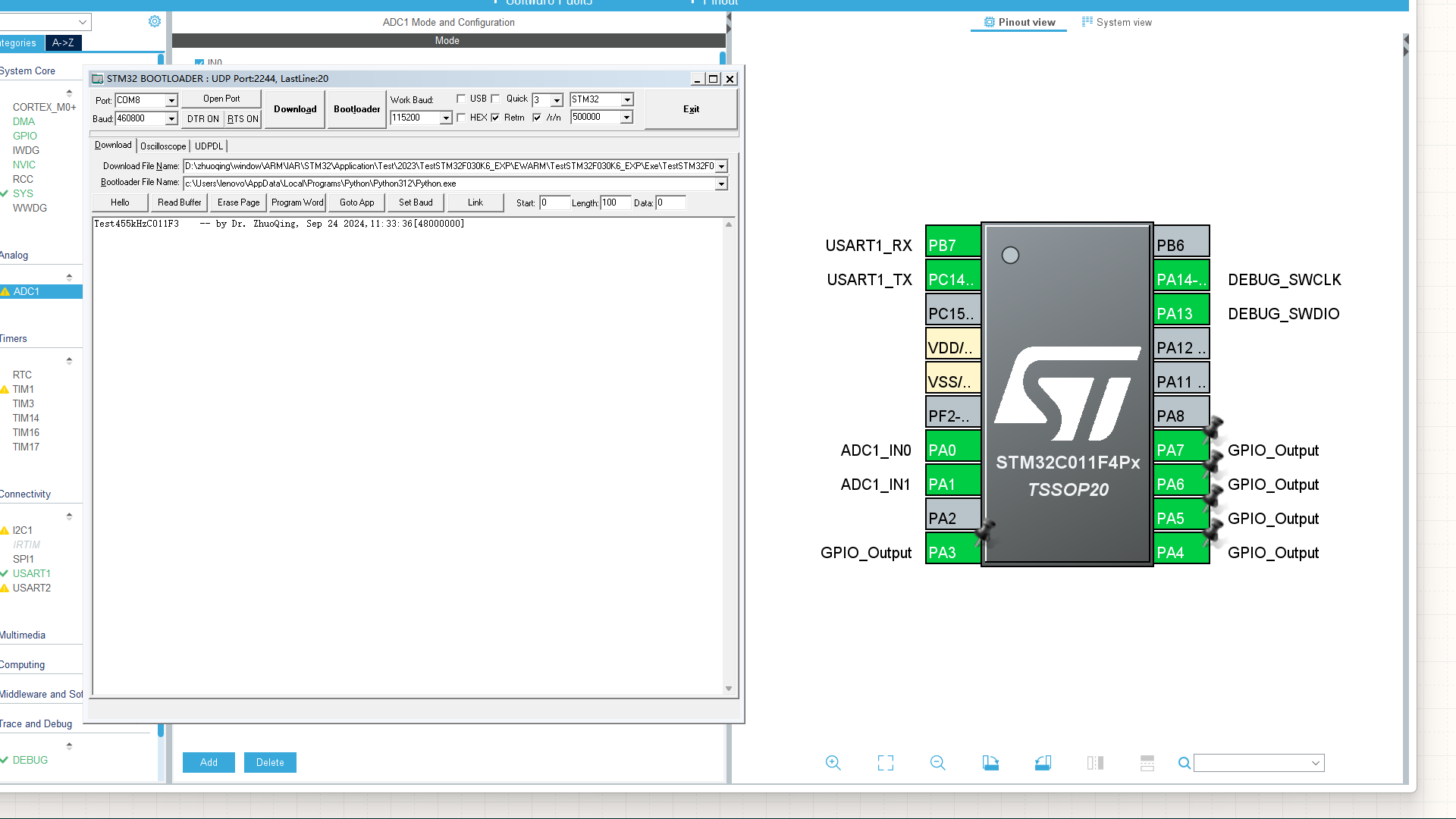
Task: Click the PA0 pin on chip
Action: pyautogui.click(x=953, y=447)
